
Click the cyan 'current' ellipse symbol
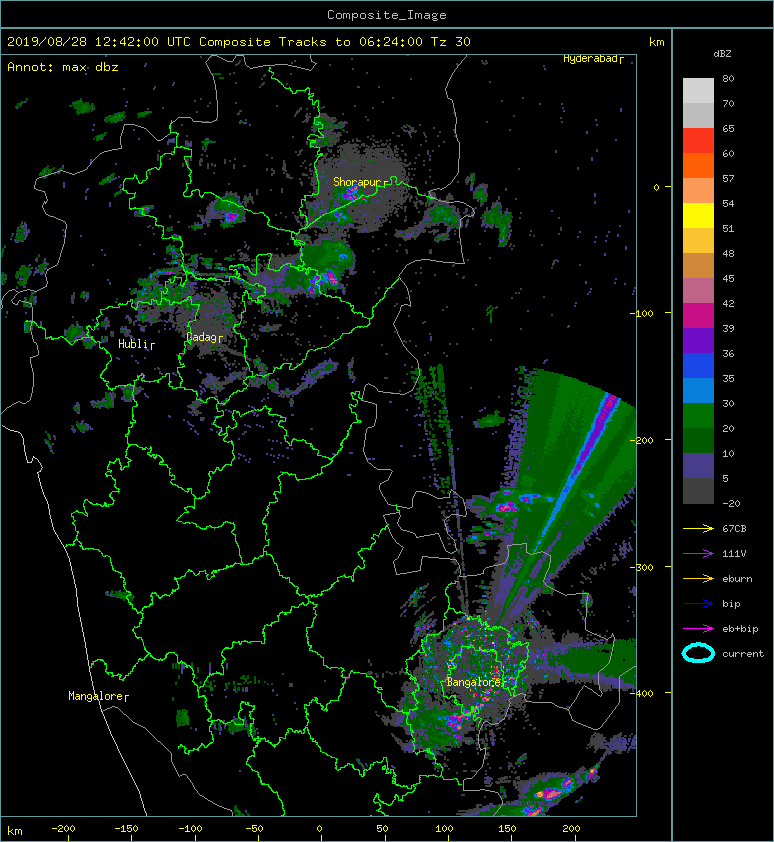[x=698, y=654]
